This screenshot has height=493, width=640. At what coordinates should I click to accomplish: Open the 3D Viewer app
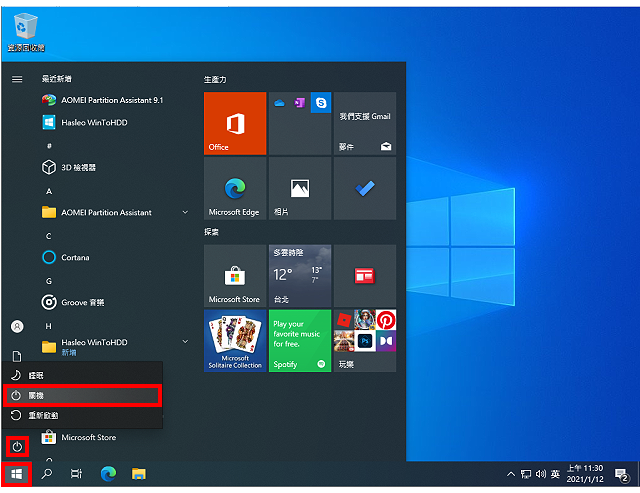pyautogui.click(x=69, y=167)
